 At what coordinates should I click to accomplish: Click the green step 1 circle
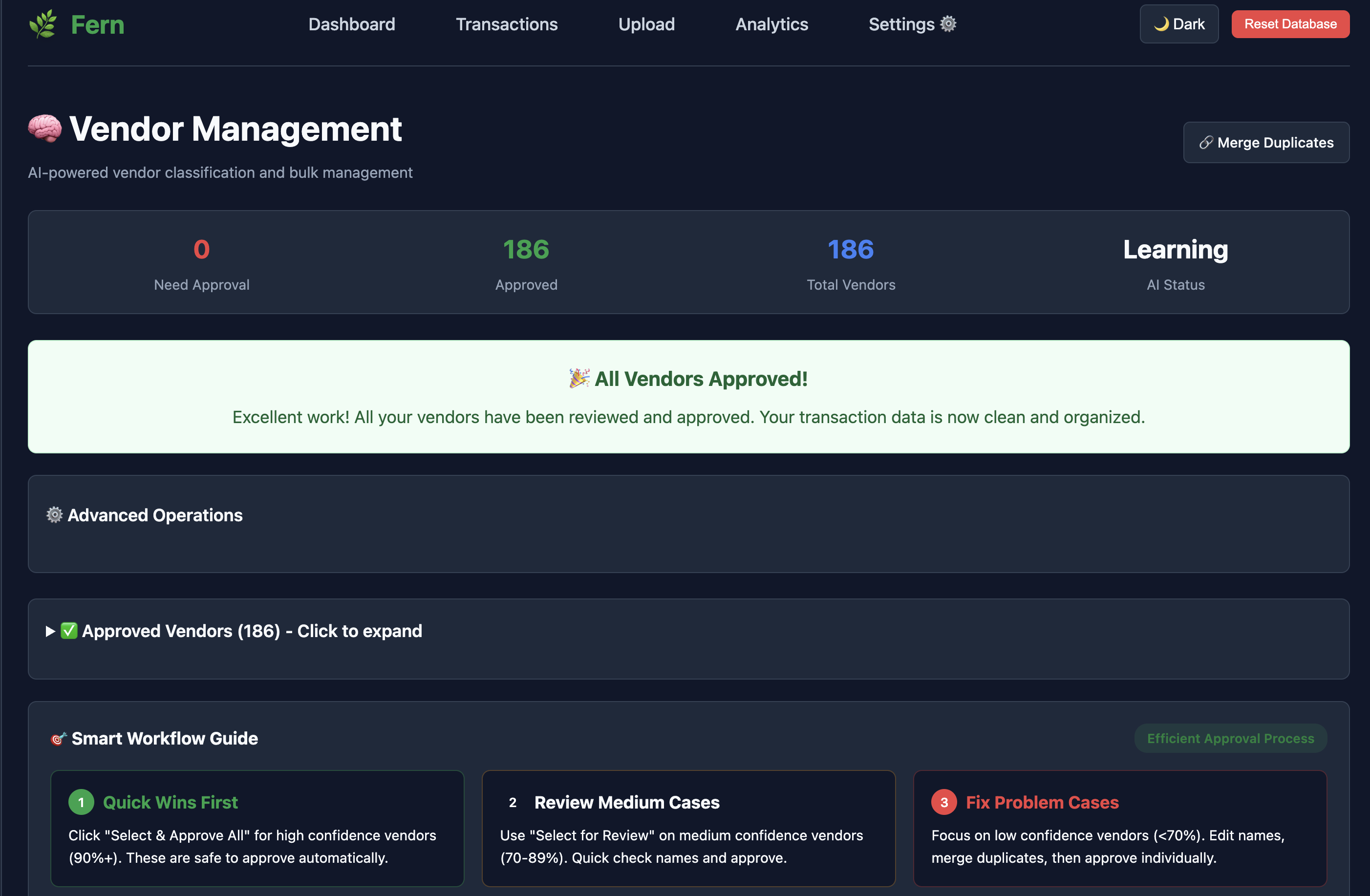(81, 802)
